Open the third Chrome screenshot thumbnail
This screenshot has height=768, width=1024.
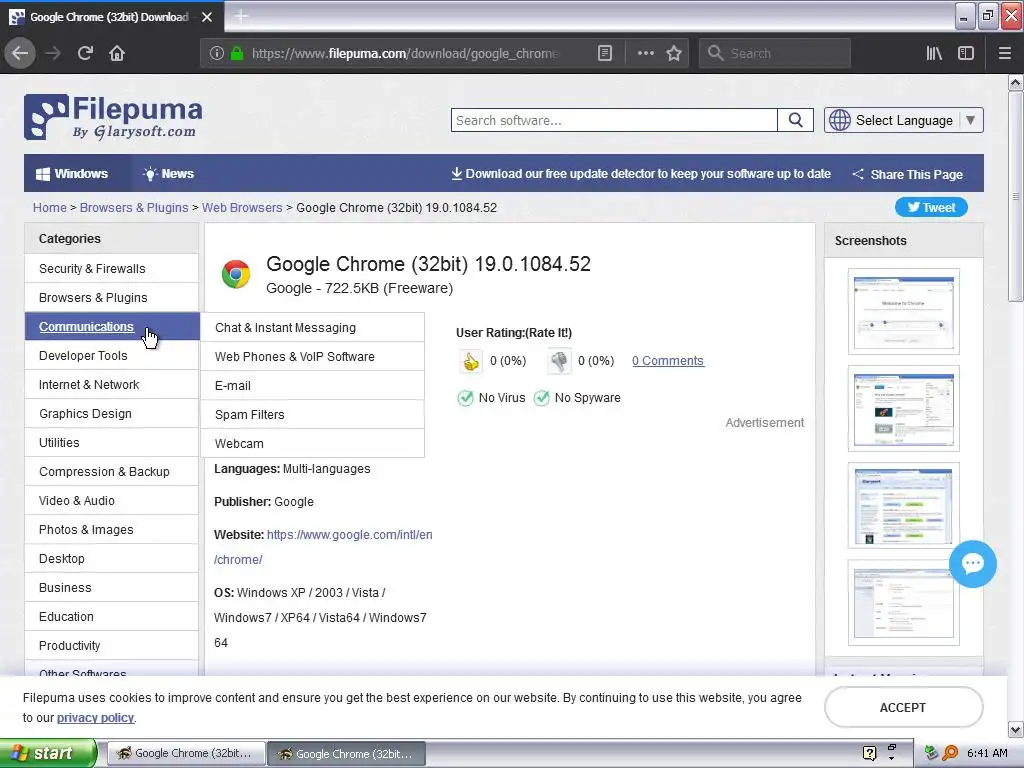(904, 505)
